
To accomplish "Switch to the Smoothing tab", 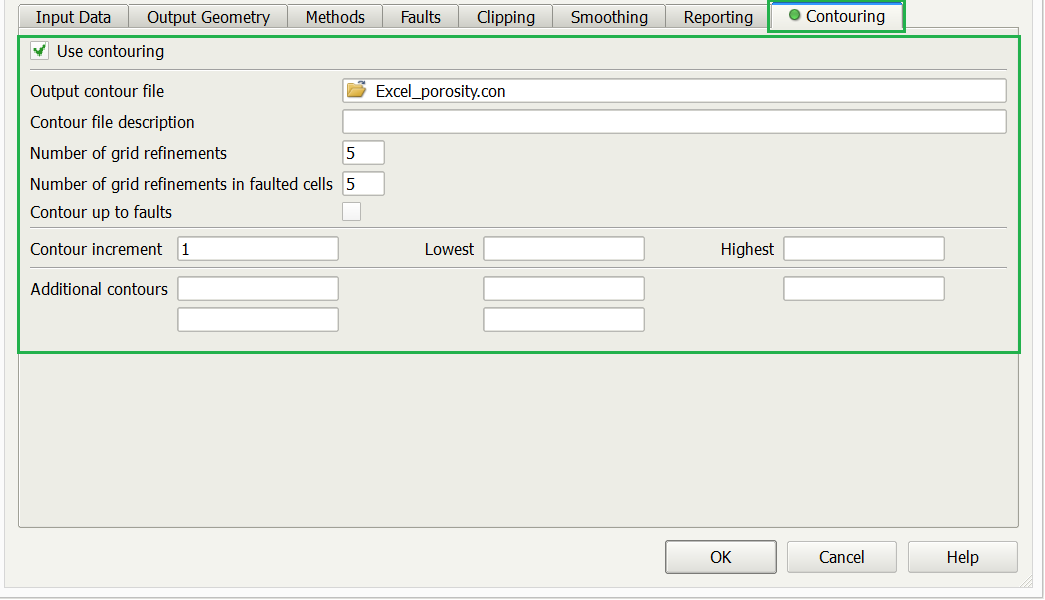I will (609, 17).
